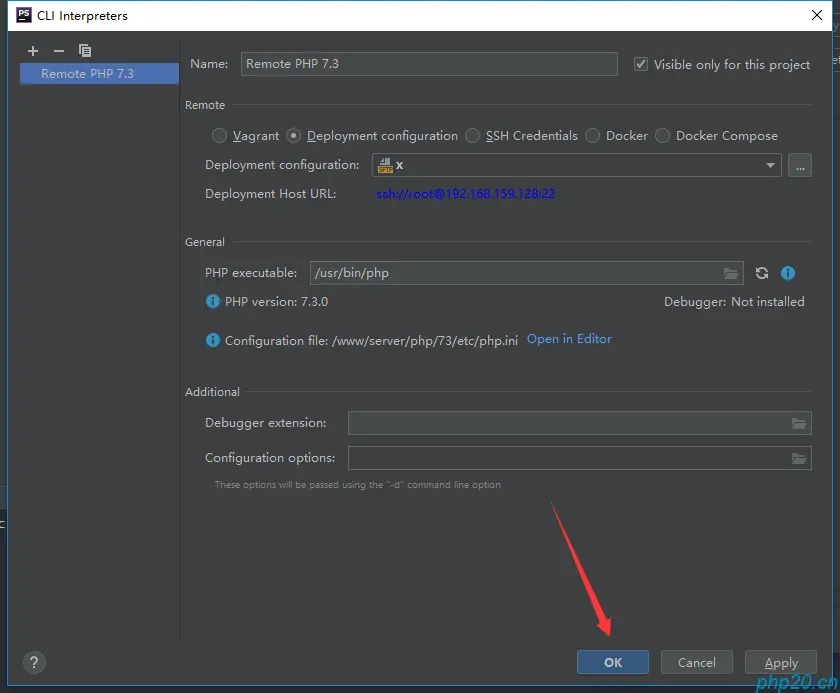
Task: Select the Deployment configuration radio option
Action: tap(293, 135)
